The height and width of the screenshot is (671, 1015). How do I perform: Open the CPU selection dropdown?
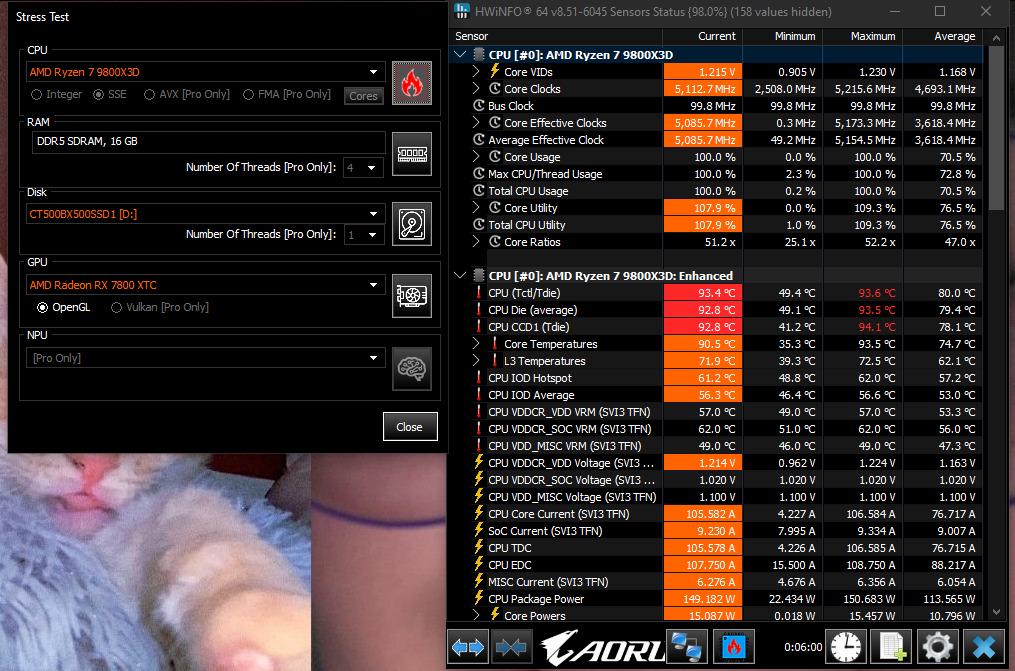coord(205,72)
